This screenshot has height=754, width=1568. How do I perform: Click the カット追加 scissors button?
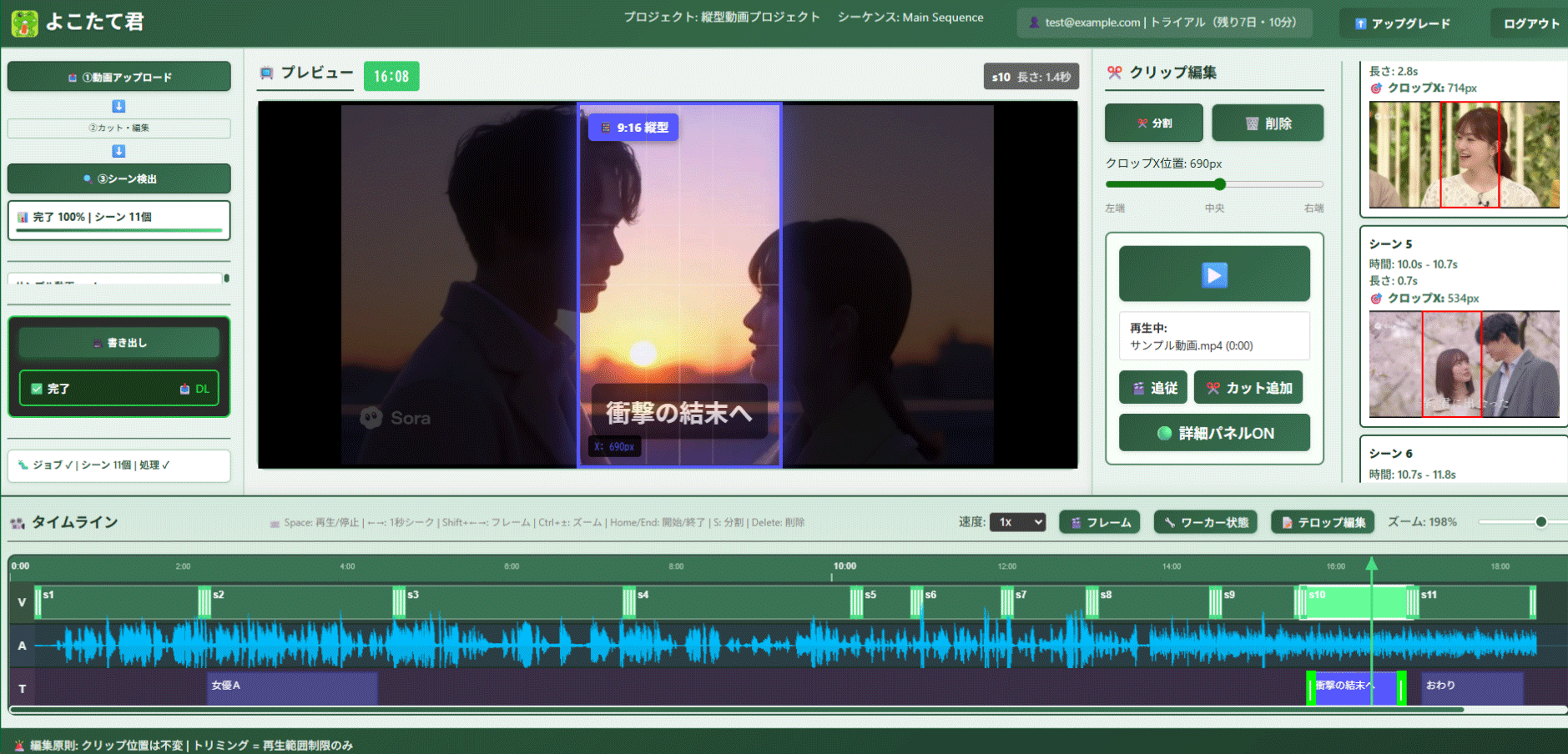(x=1248, y=388)
